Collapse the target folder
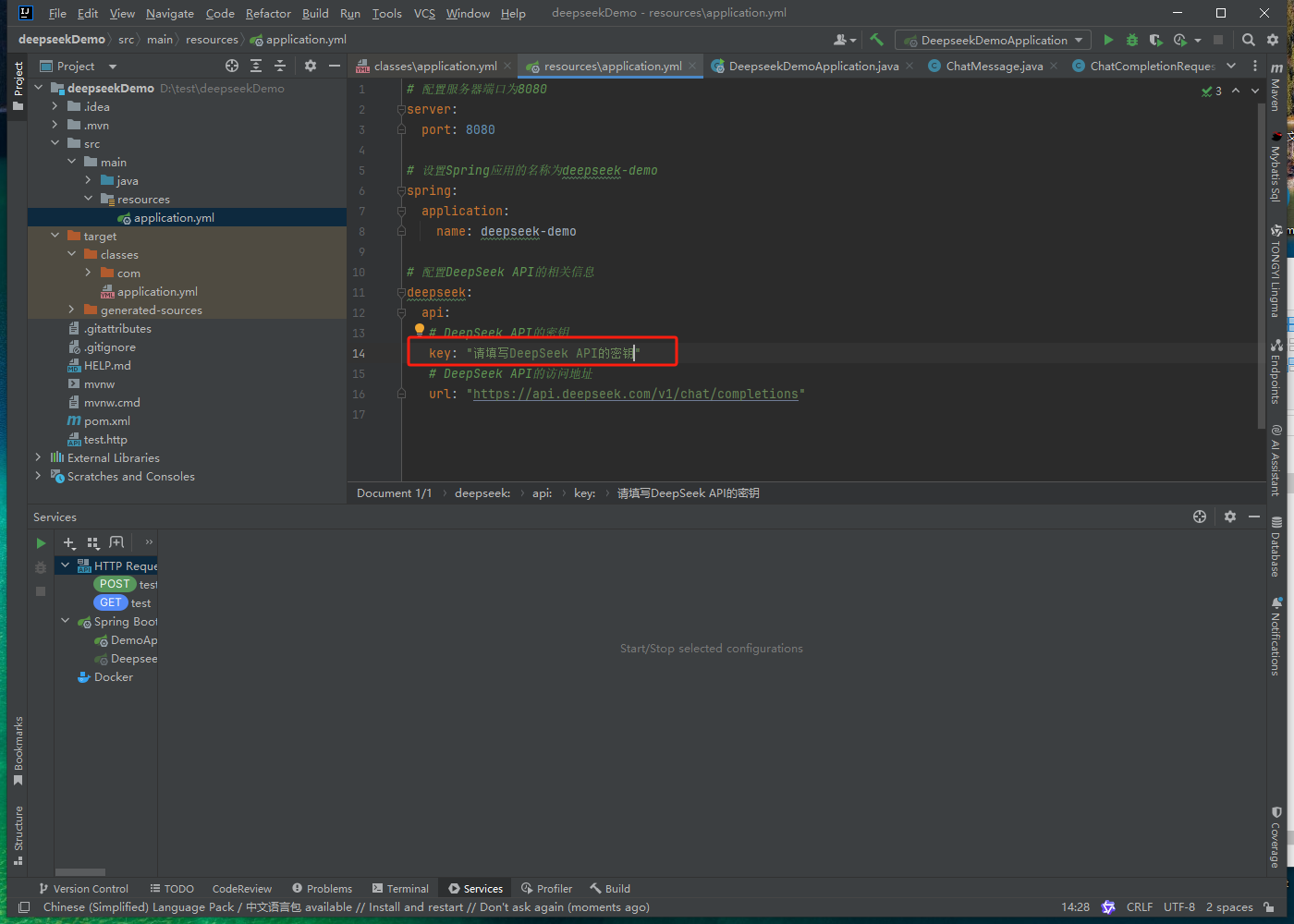 [x=55, y=236]
